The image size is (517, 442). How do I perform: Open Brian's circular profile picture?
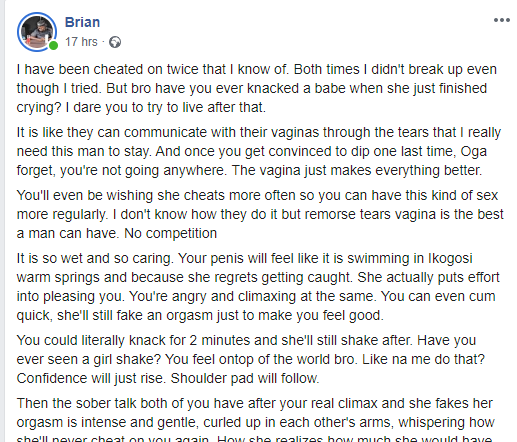37,32
